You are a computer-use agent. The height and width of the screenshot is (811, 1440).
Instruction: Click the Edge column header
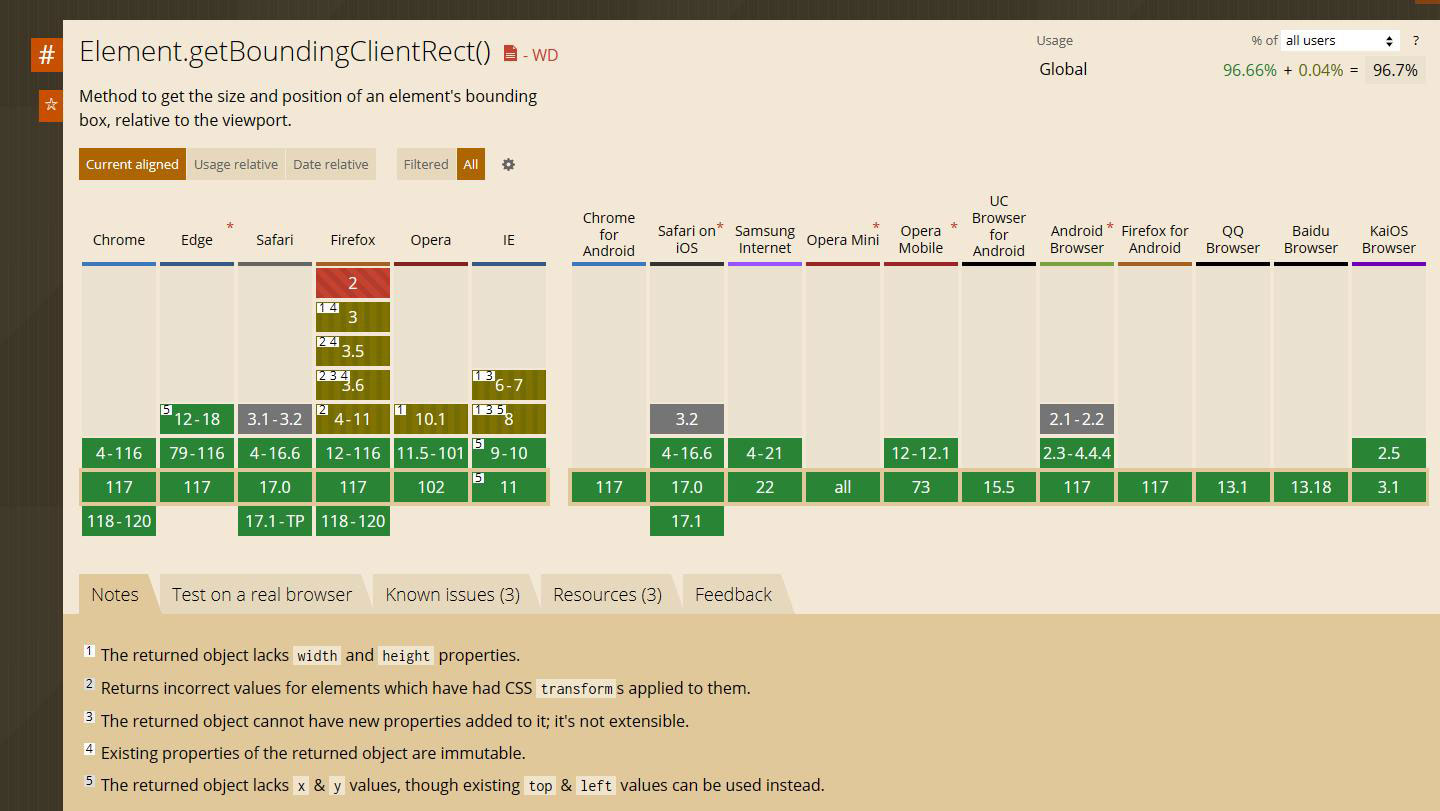[x=197, y=240]
